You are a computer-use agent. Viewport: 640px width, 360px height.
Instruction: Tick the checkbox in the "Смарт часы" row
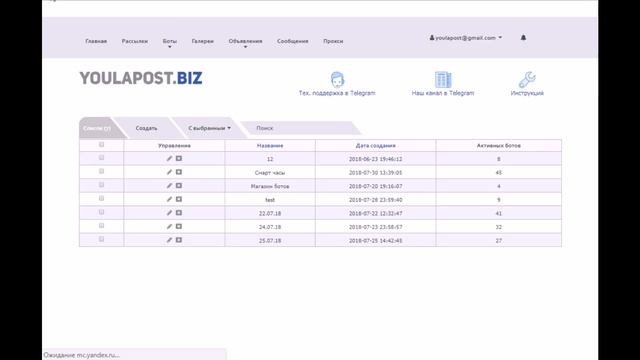(102, 171)
